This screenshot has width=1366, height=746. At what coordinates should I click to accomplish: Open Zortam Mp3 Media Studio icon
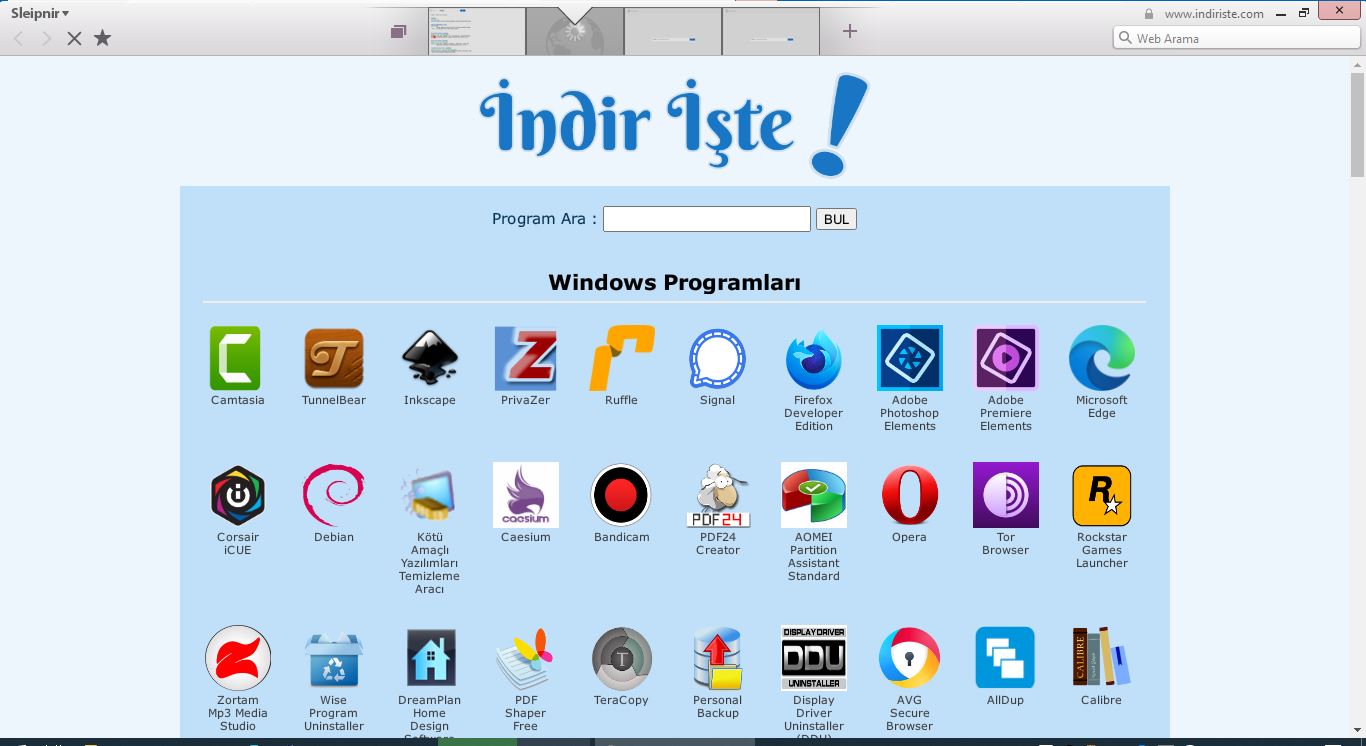click(x=238, y=658)
